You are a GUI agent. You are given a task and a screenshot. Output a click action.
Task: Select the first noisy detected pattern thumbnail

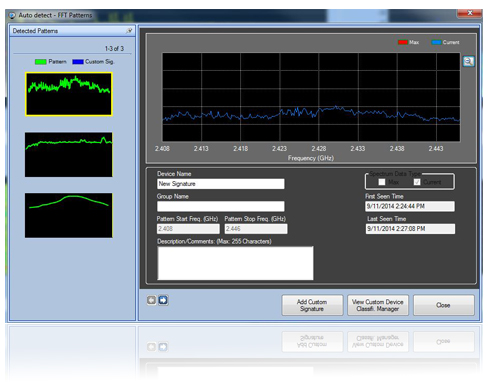(69, 94)
